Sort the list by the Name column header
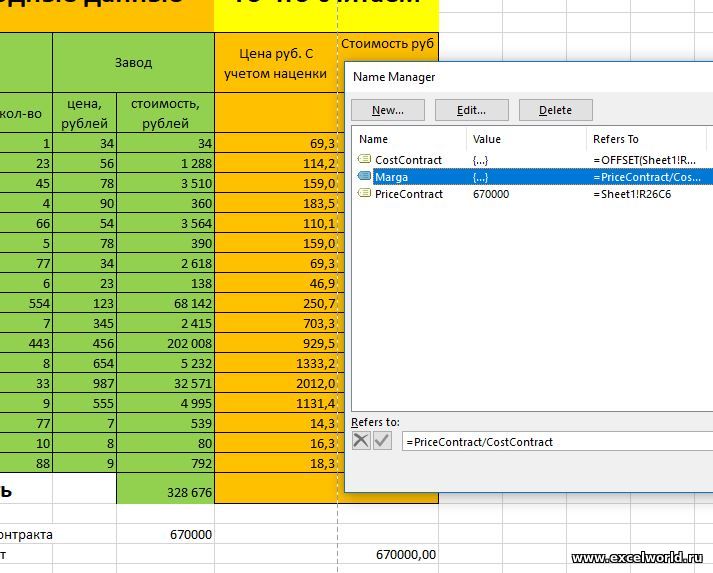Screen dimensions: 713x573 click(410, 139)
